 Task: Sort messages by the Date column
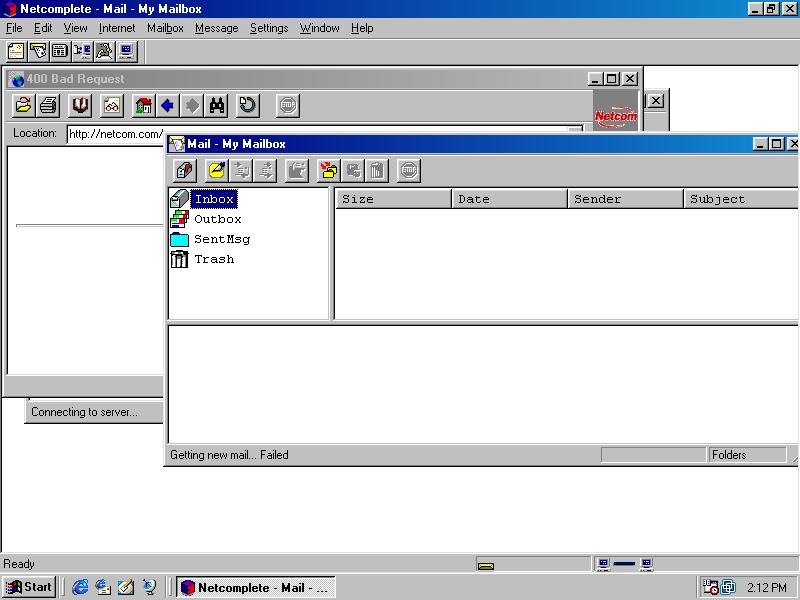point(509,199)
